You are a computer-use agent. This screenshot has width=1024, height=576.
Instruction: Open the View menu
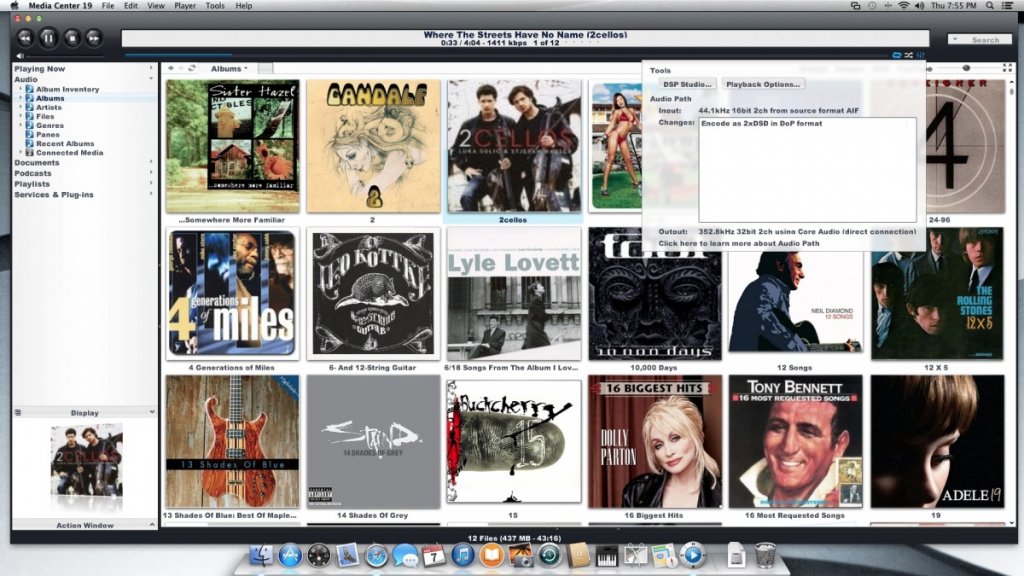155,6
